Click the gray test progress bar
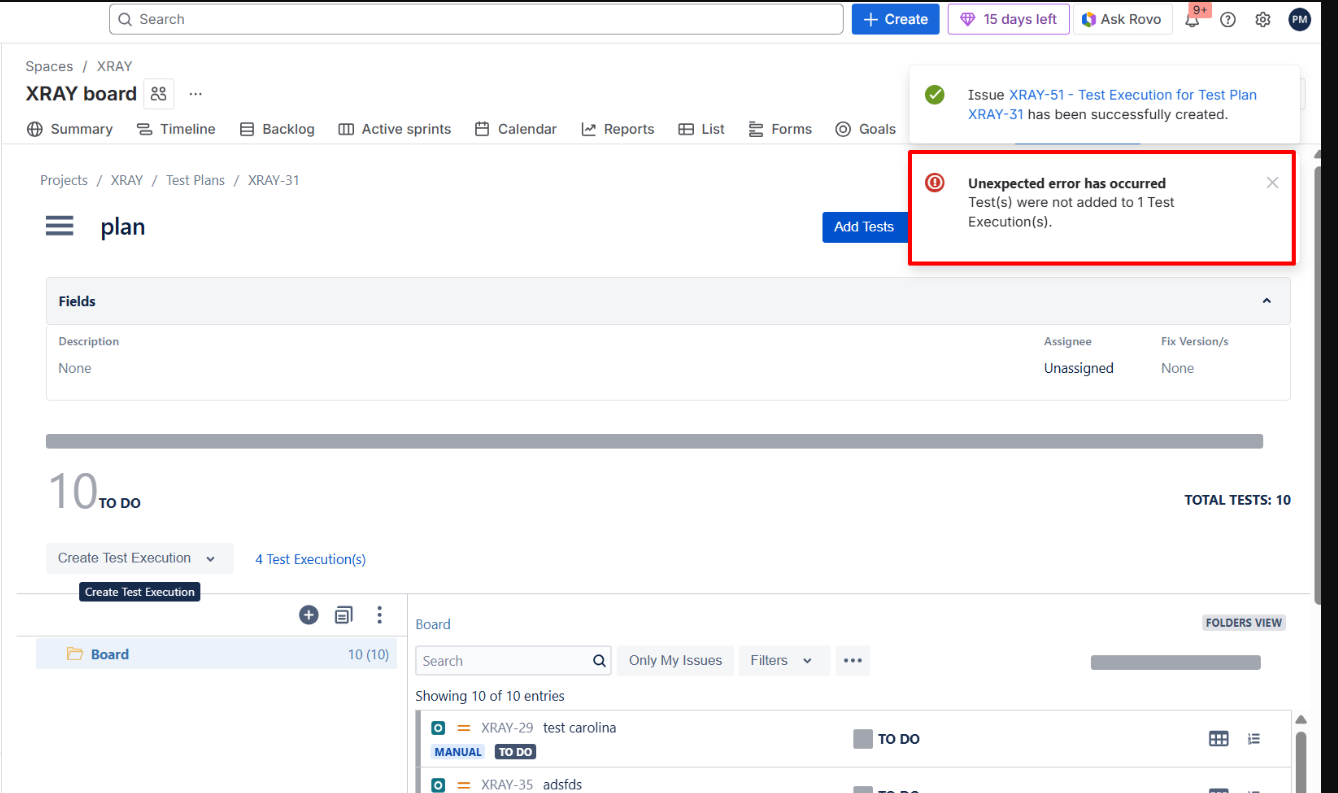The image size is (1338, 793). [654, 441]
